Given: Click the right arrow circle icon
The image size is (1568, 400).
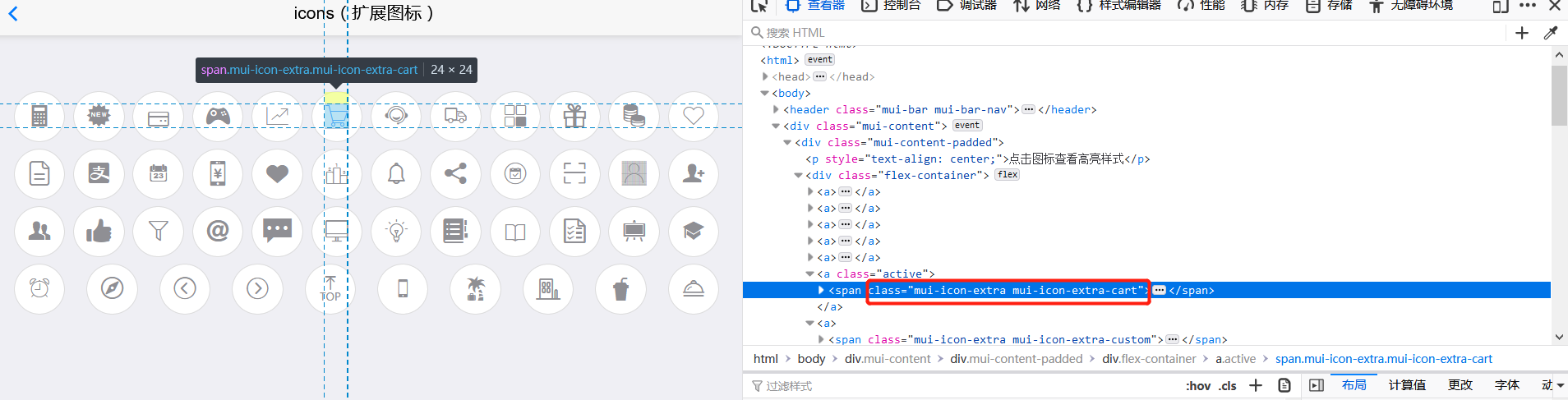Looking at the screenshot, I should (257, 288).
